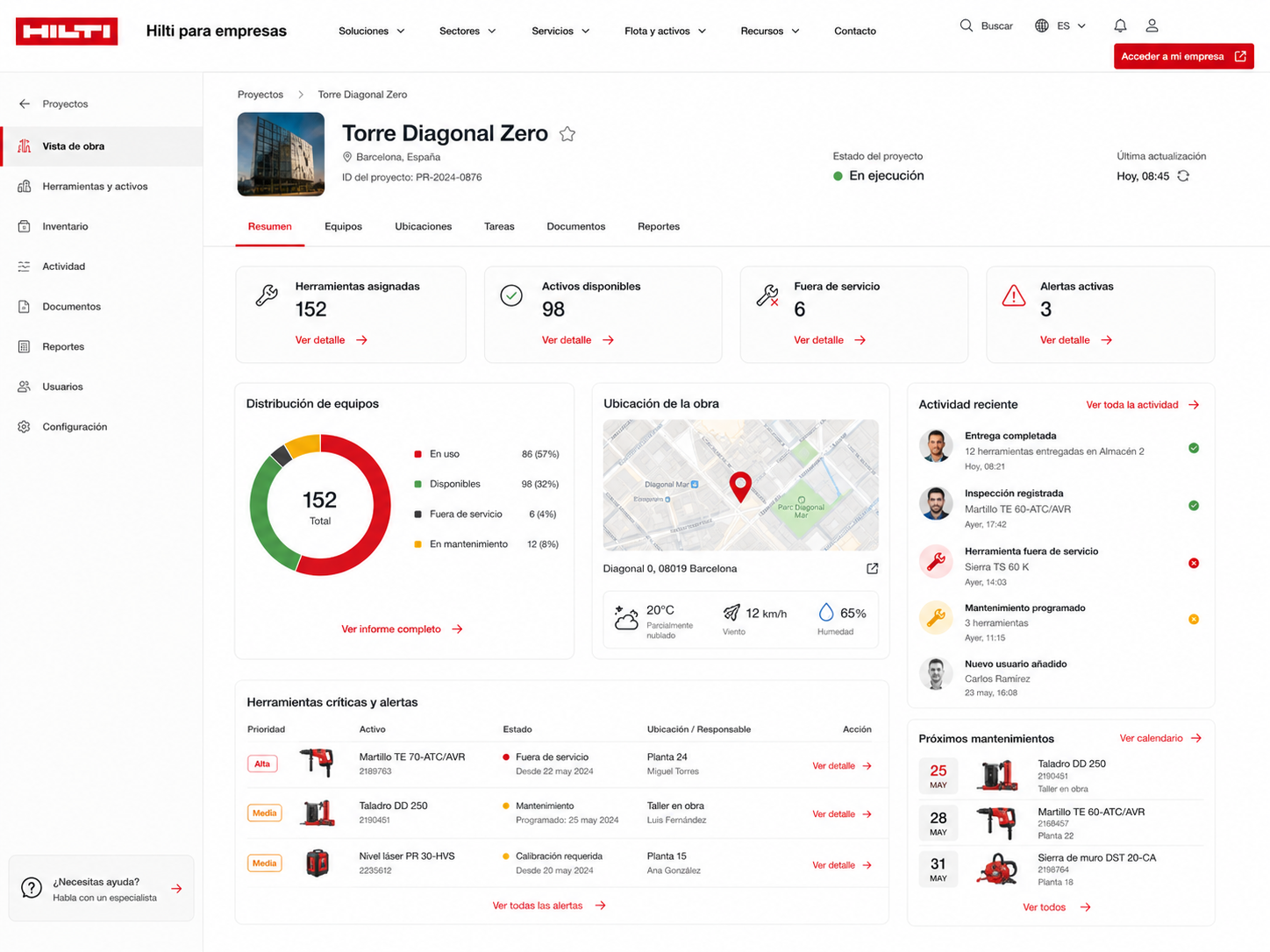Click the red wrench icon for Herramienta fuera de servicio
The width and height of the screenshot is (1270, 952).
[x=936, y=562]
